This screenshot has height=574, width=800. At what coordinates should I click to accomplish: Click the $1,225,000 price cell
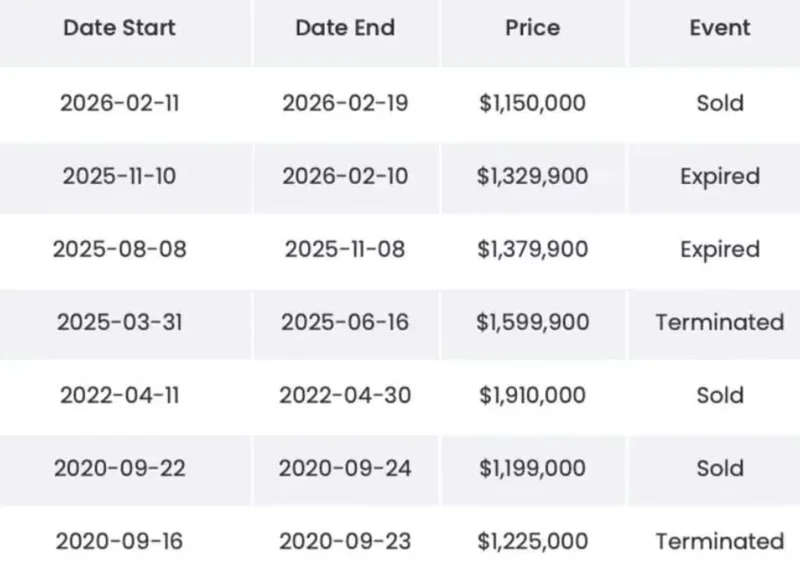531,541
